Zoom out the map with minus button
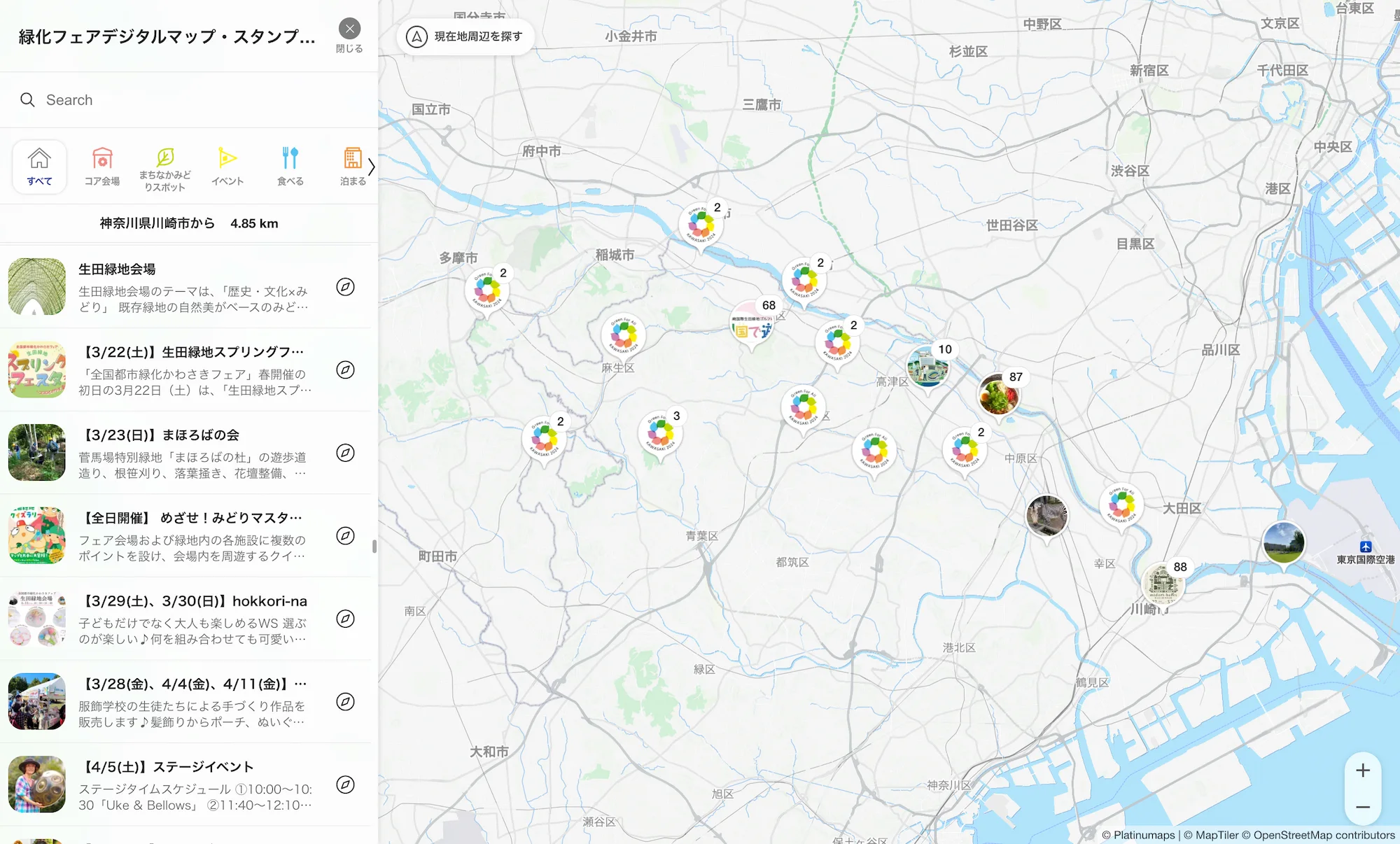 [1362, 807]
